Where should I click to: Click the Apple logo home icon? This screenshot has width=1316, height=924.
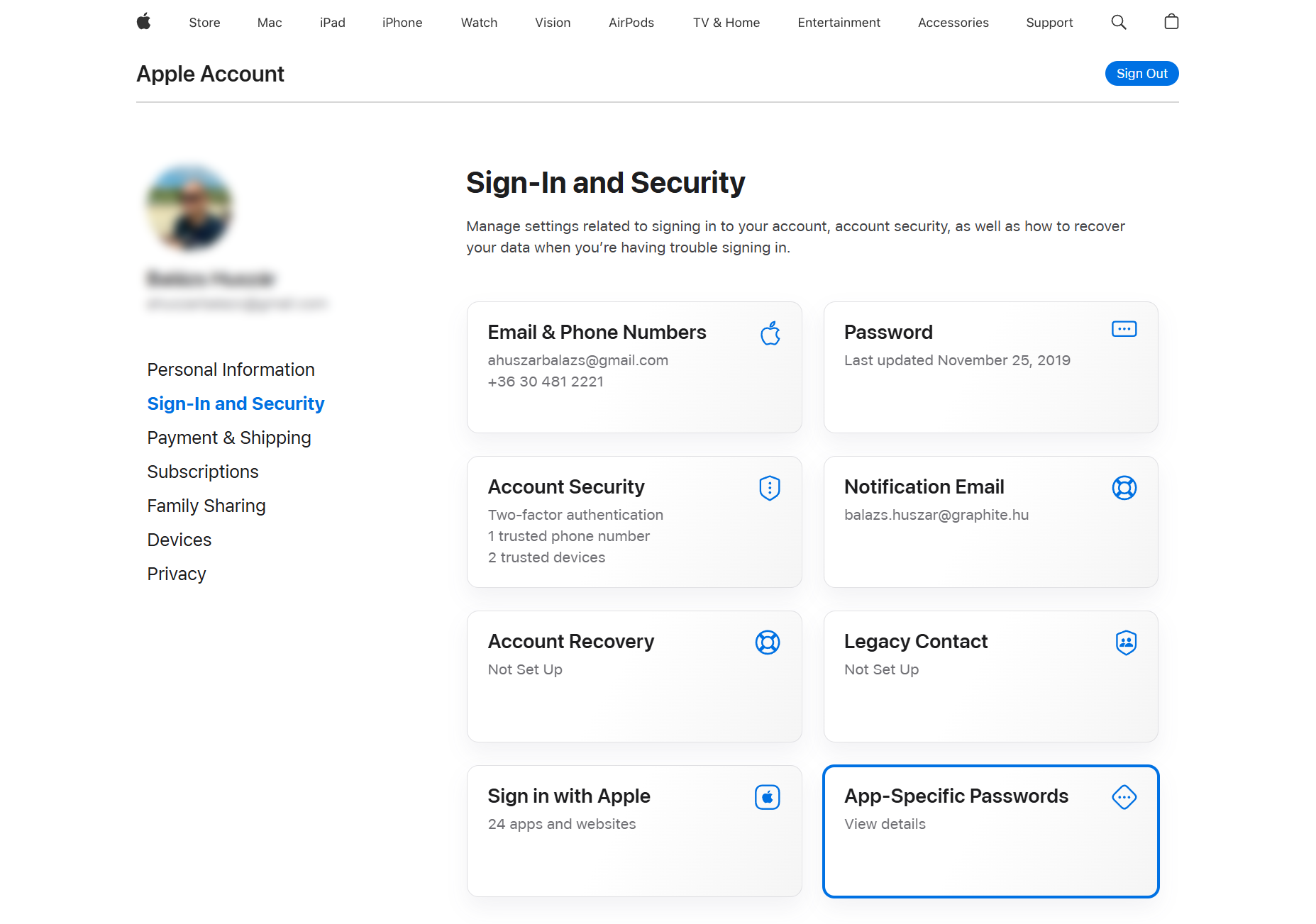pos(144,22)
